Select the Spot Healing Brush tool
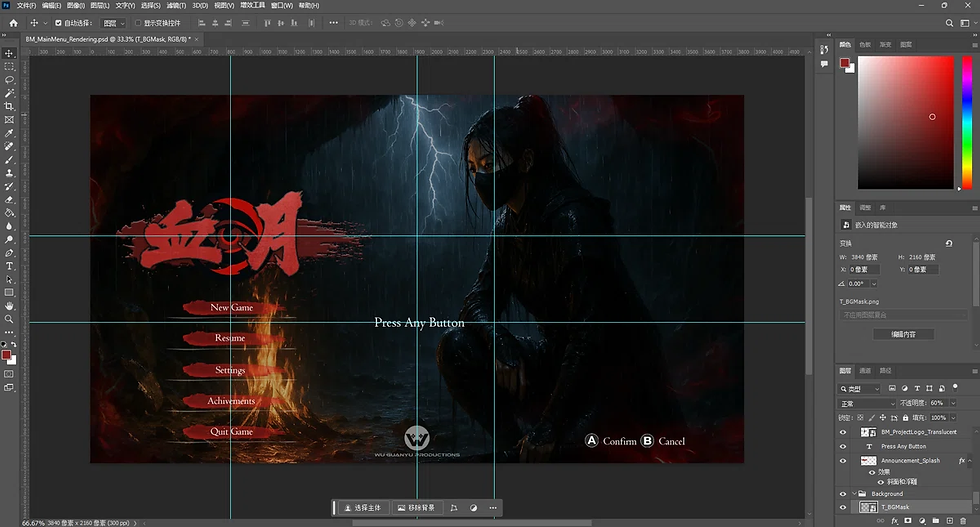Image resolution: width=980 pixels, height=527 pixels. tap(9, 146)
